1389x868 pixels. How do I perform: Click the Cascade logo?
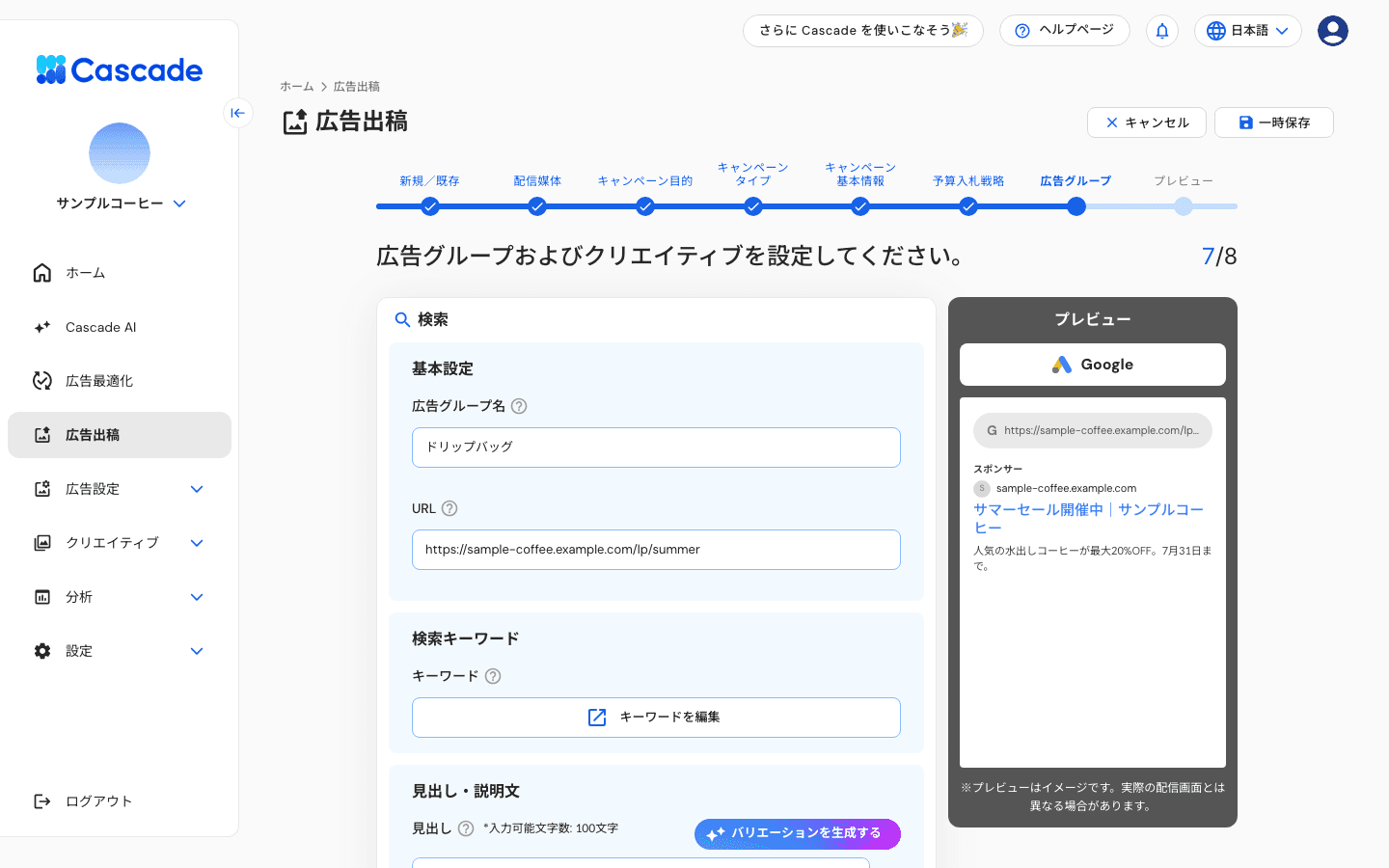pyautogui.click(x=120, y=70)
